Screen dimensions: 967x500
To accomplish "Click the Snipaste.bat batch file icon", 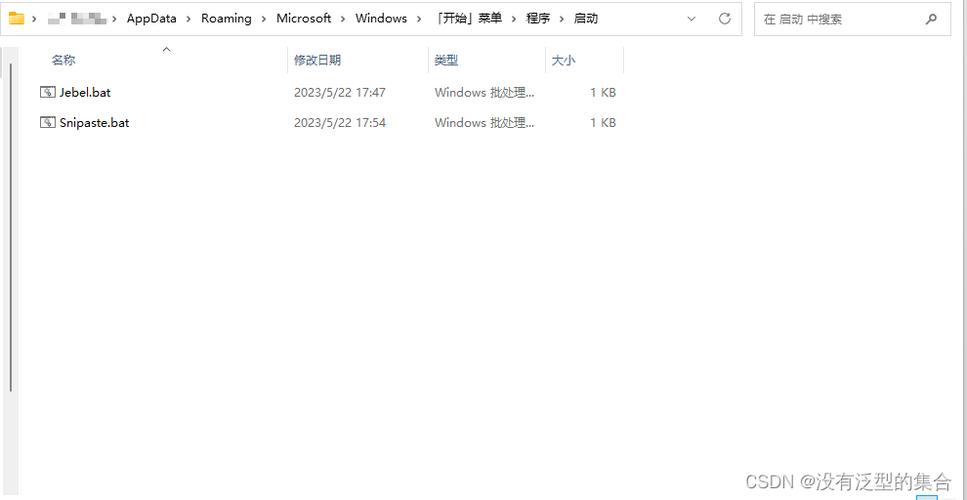I will (x=47, y=123).
